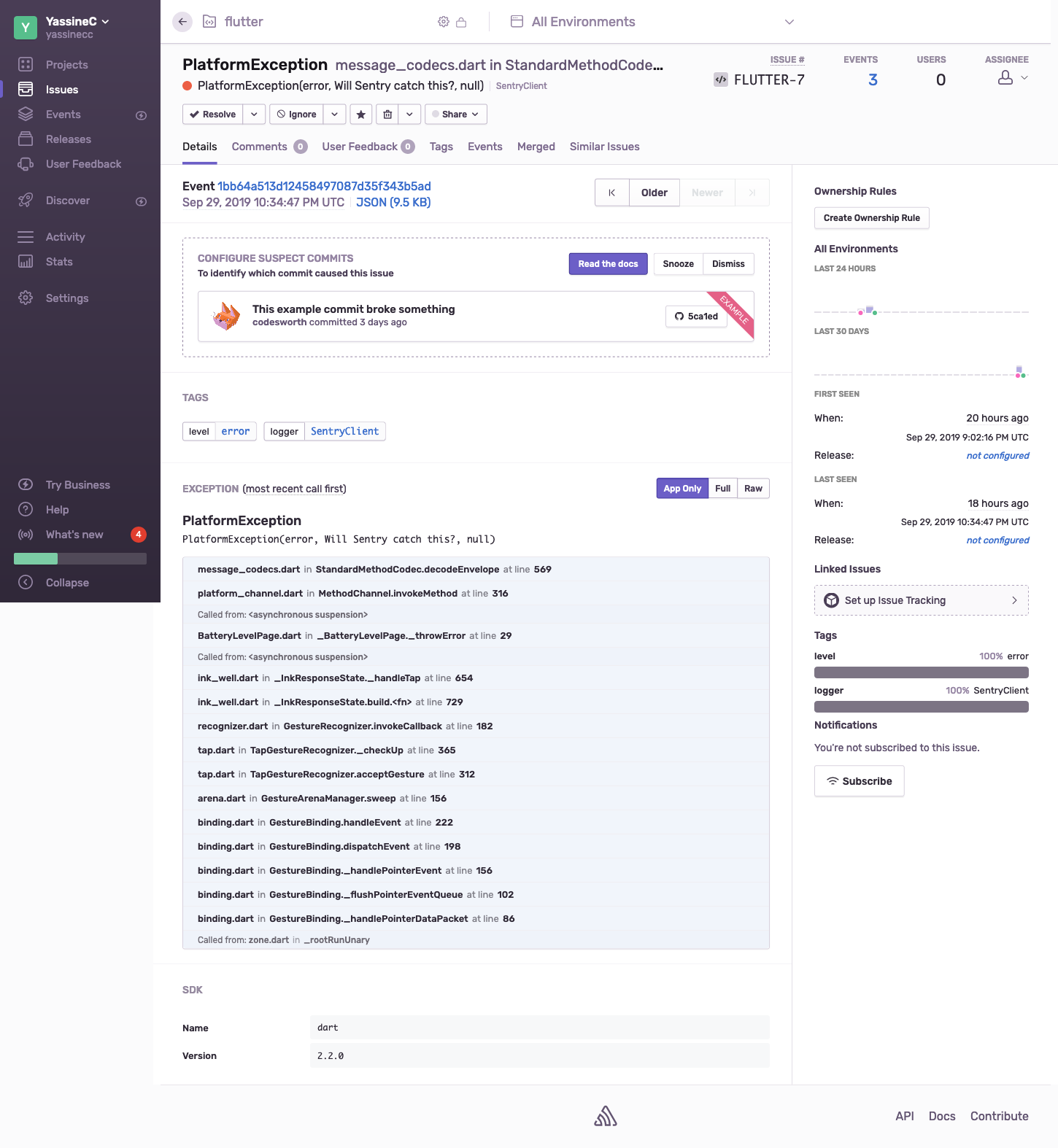Expand the delete options dropdown arrow
Screen dimensions: 1058x1148
409,115
